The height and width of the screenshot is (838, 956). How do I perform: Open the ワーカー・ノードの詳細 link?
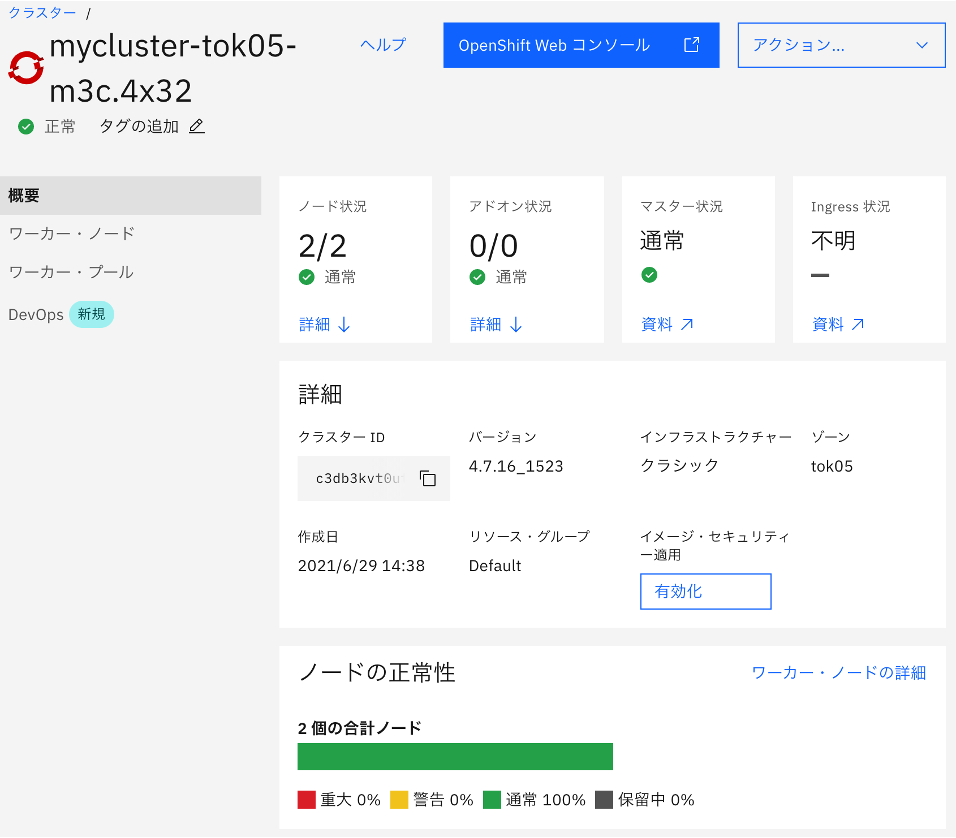coord(839,673)
